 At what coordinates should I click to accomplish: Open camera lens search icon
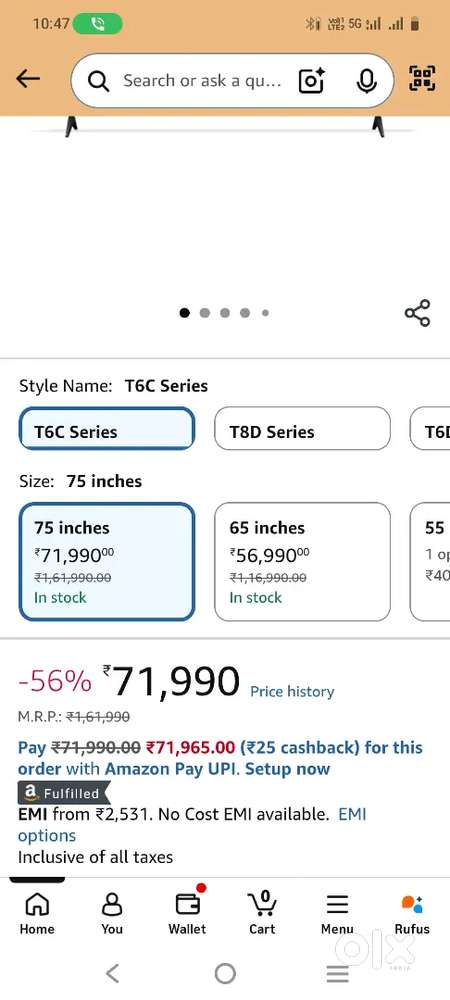coord(312,81)
